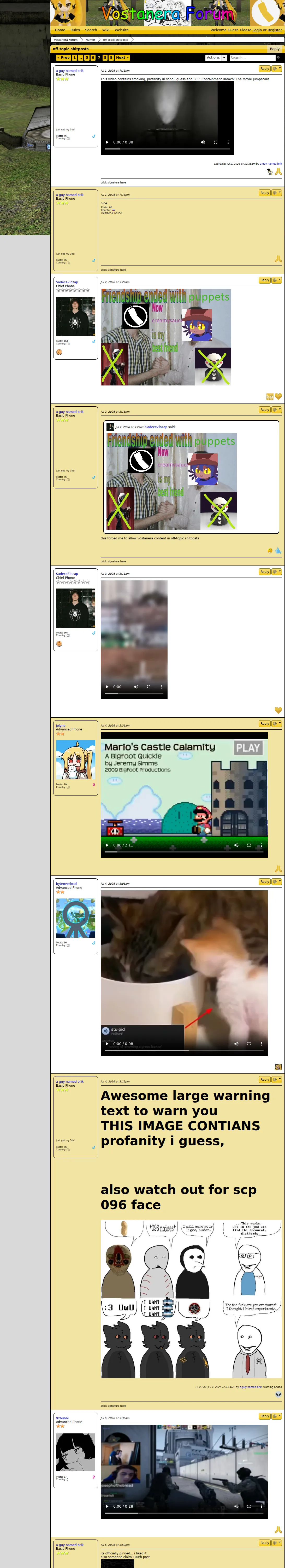Play the Mario's Castle Calamity video

click(x=108, y=845)
